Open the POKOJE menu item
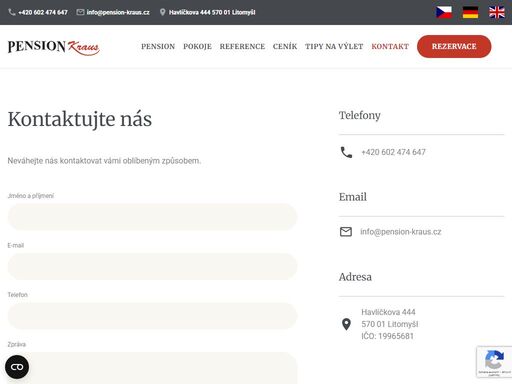This screenshot has height=384, width=512. (197, 46)
